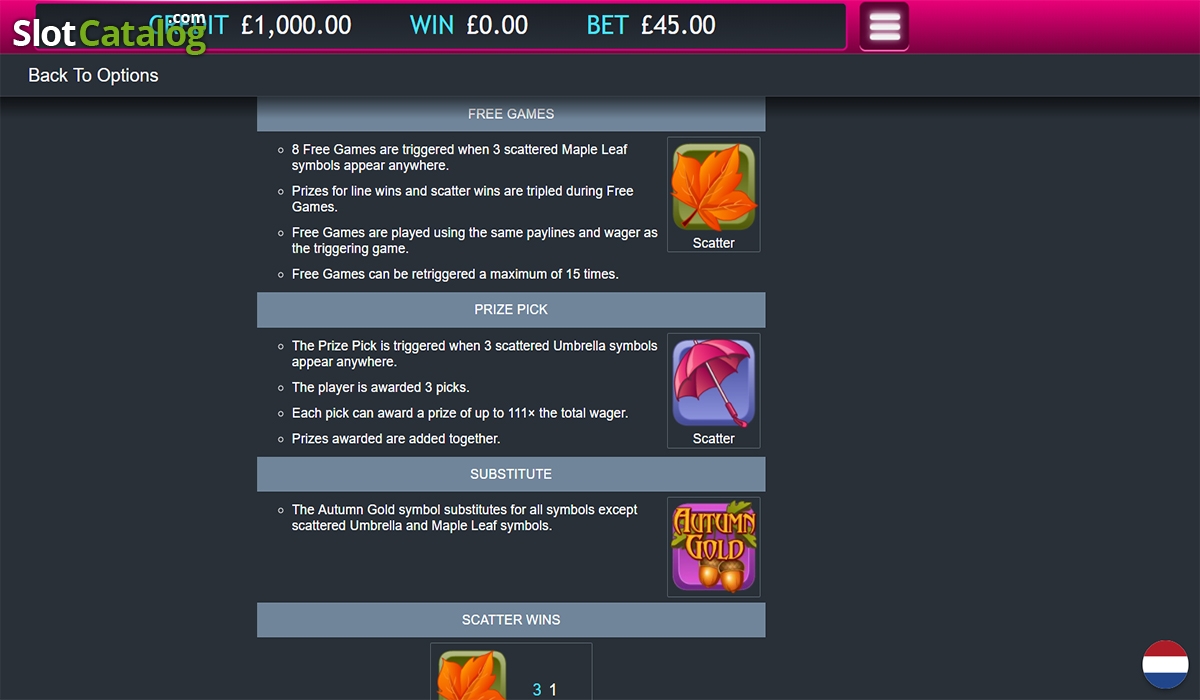Click the Scatter label under Umbrella
This screenshot has width=1200, height=700.
[714, 439]
